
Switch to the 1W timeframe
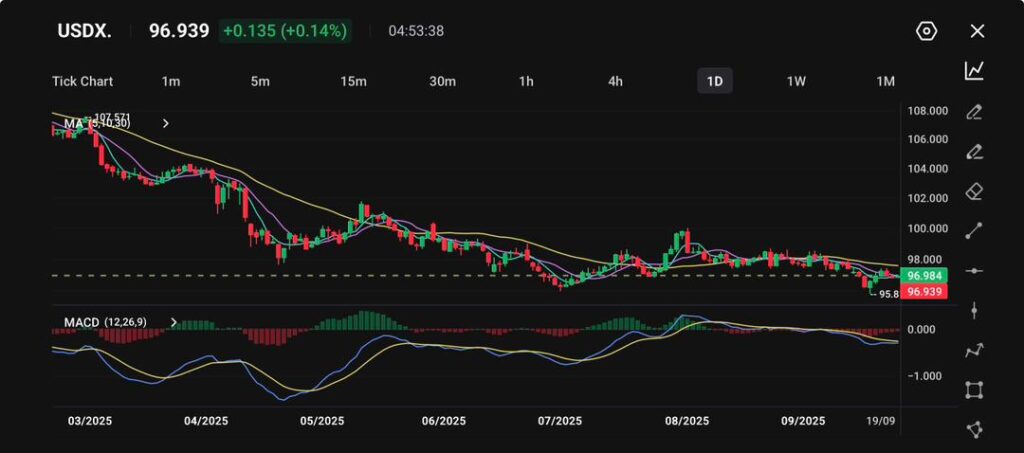click(796, 81)
